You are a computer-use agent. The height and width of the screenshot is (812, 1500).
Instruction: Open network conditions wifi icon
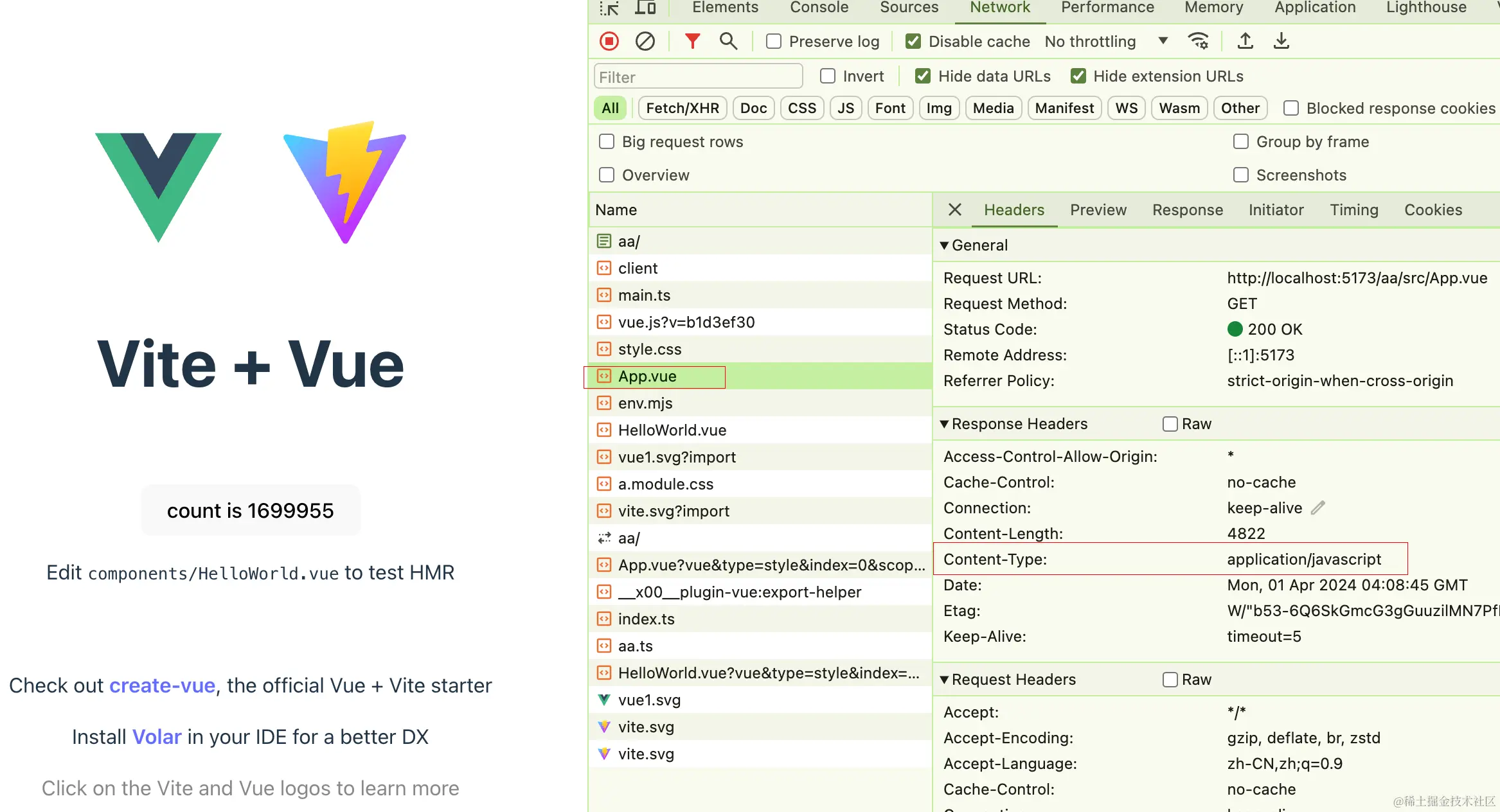[x=1198, y=42]
